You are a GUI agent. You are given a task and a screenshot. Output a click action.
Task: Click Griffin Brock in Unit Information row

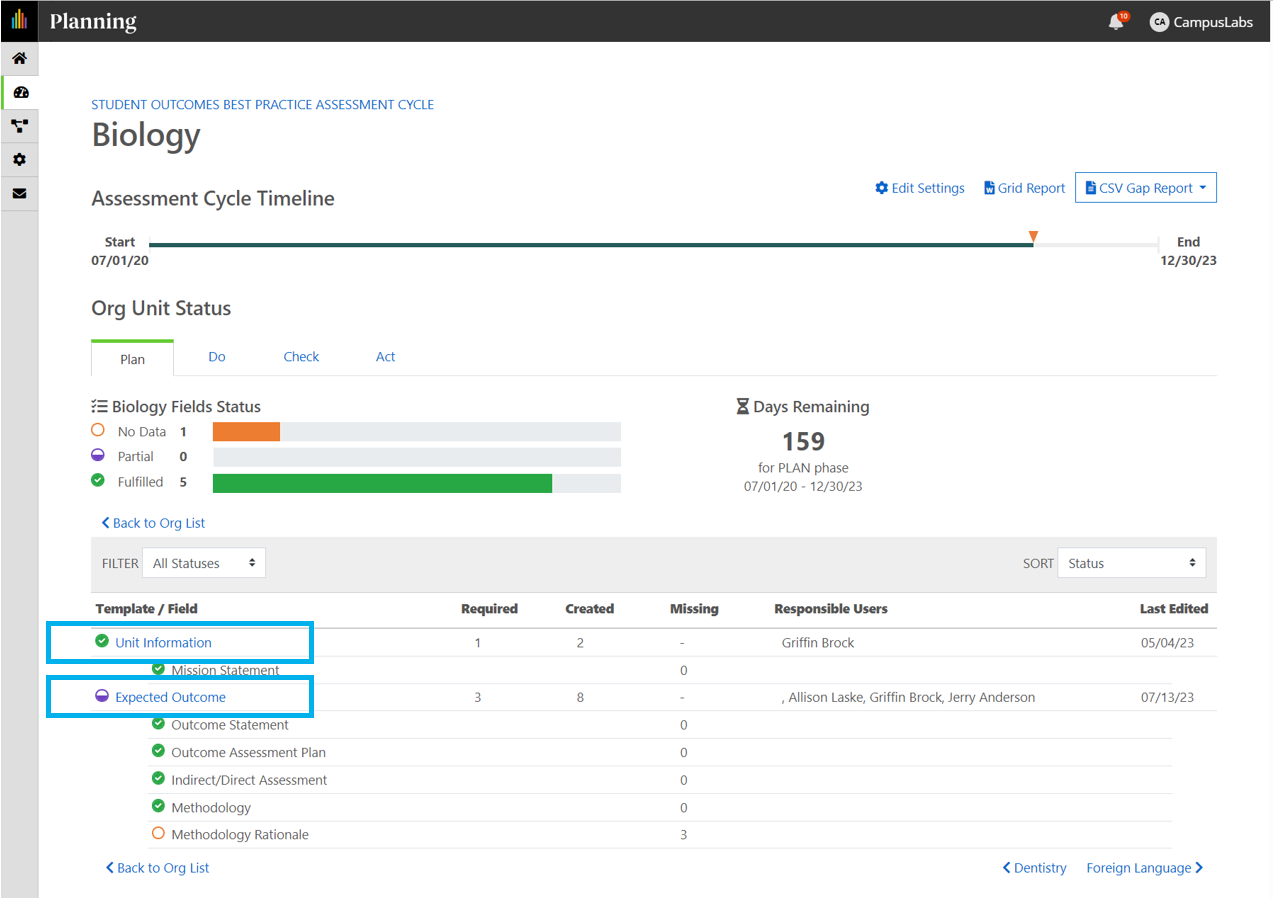(x=818, y=642)
